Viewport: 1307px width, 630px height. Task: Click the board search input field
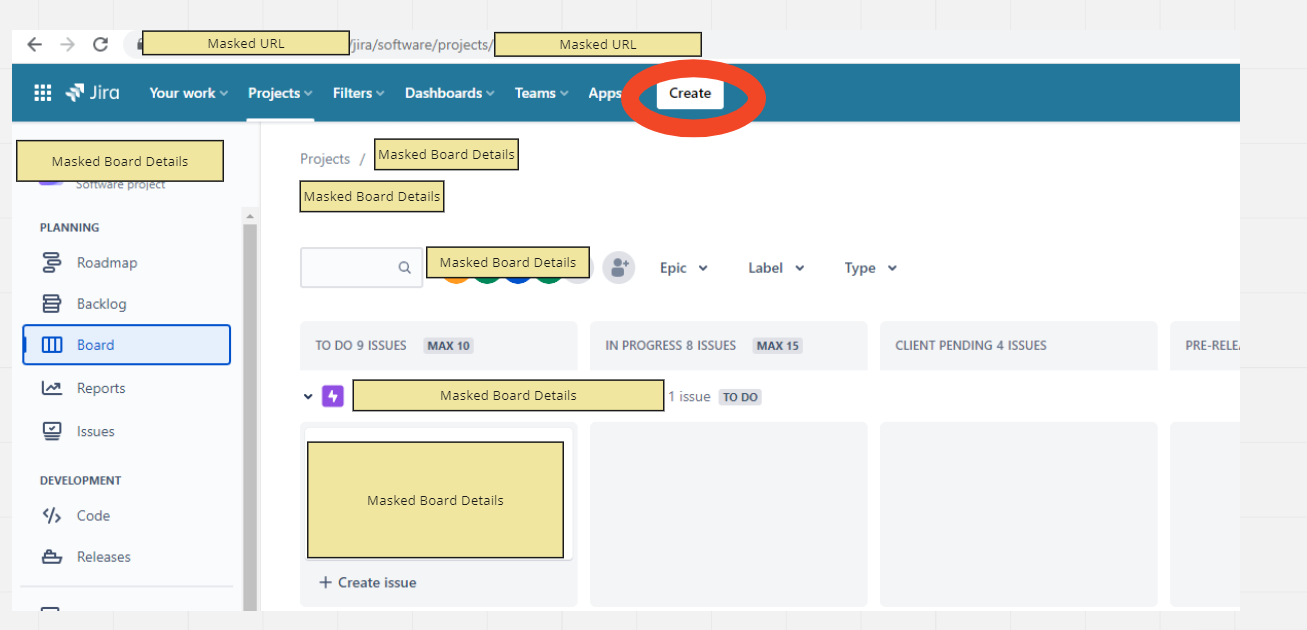click(x=361, y=268)
